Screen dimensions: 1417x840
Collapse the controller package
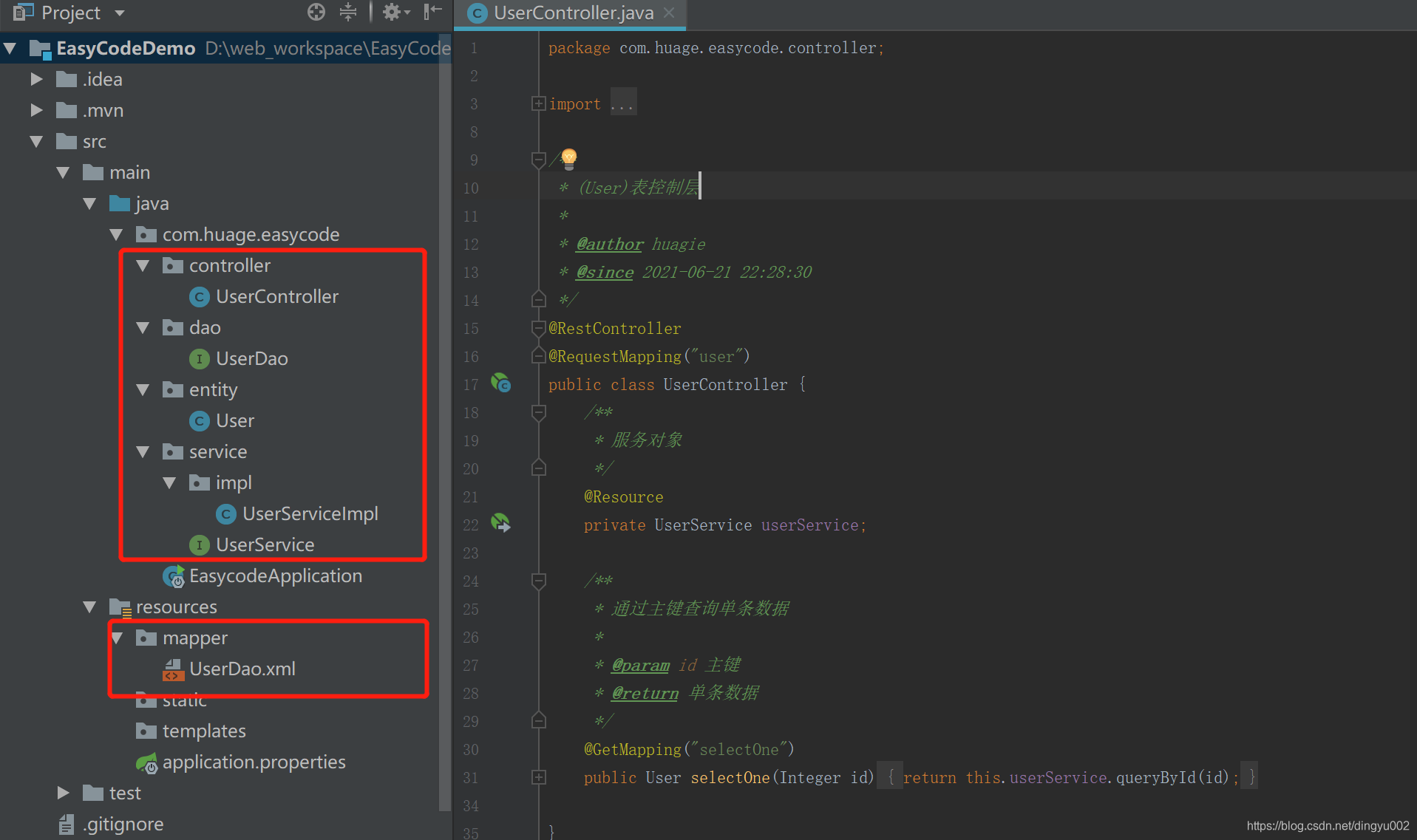click(143, 265)
